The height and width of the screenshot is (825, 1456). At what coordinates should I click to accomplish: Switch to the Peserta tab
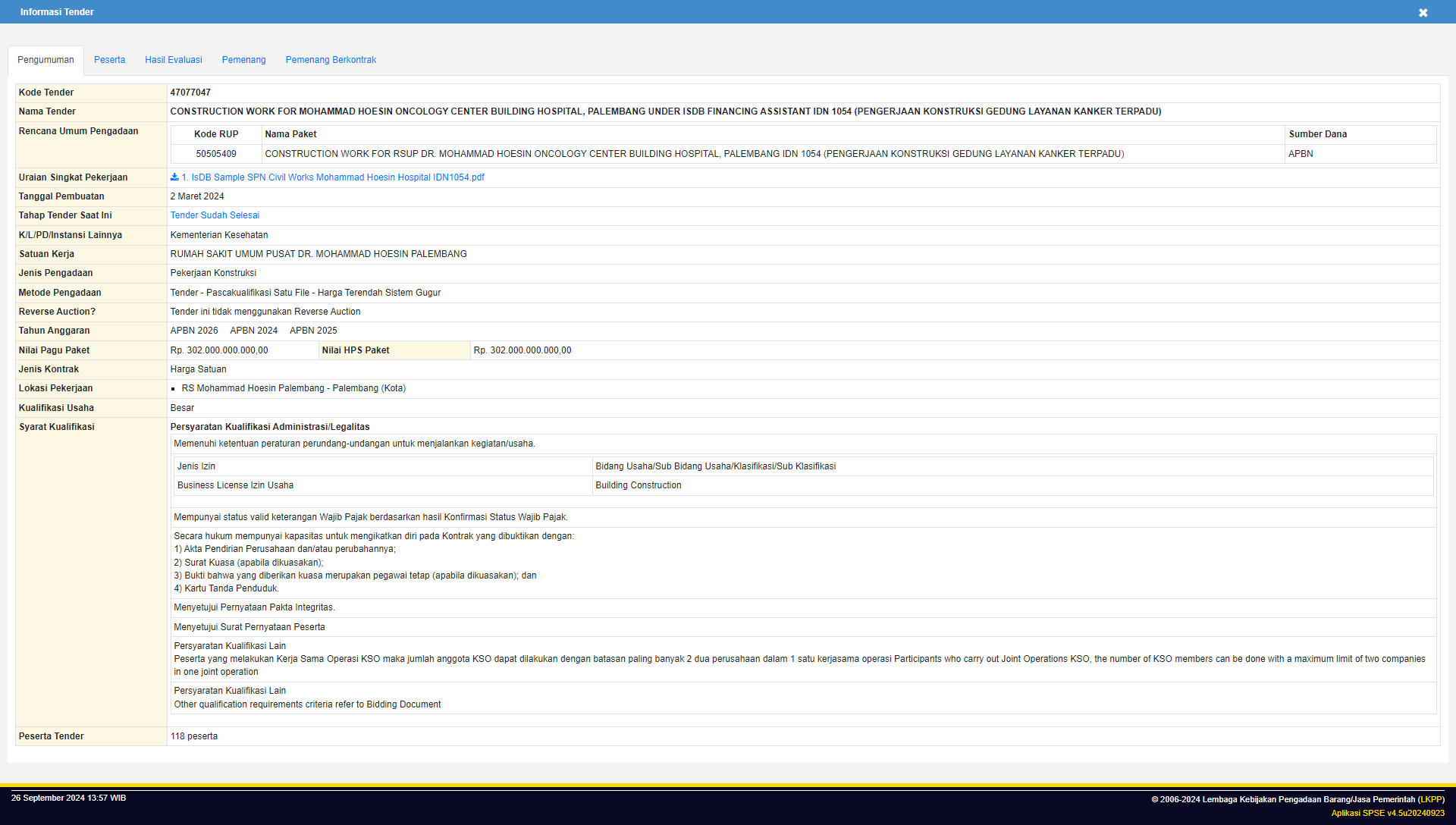point(109,60)
